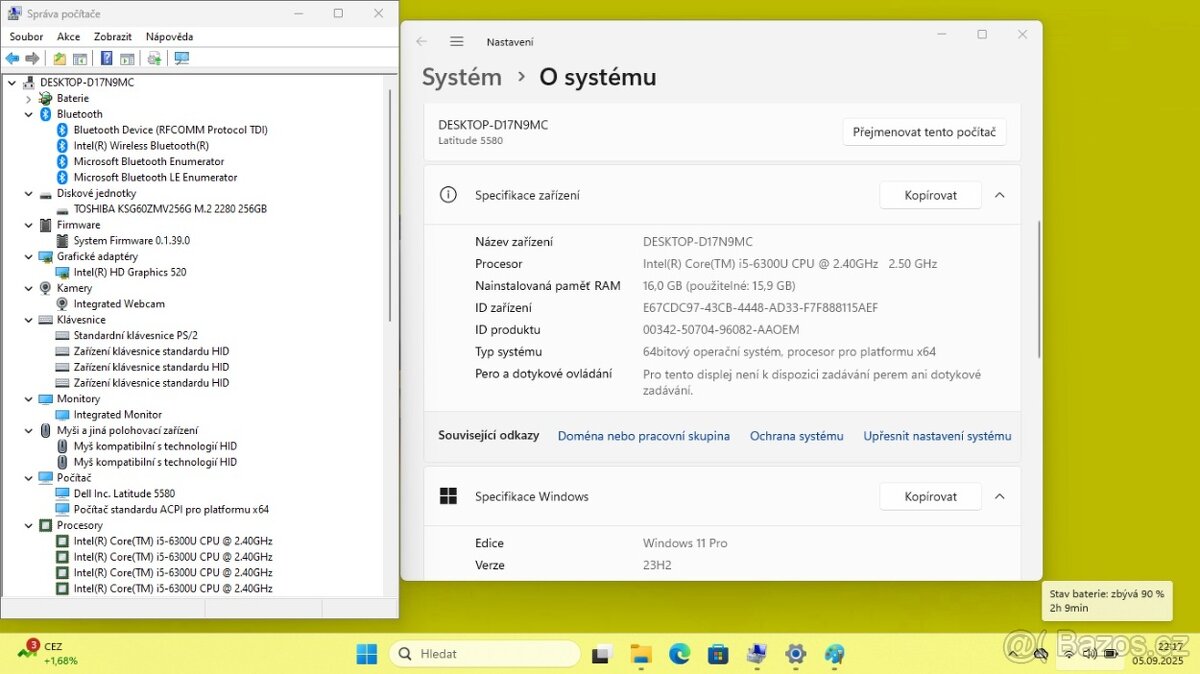Open help via the blue question mark toolbar icon
The height and width of the screenshot is (674, 1200).
[x=105, y=58]
